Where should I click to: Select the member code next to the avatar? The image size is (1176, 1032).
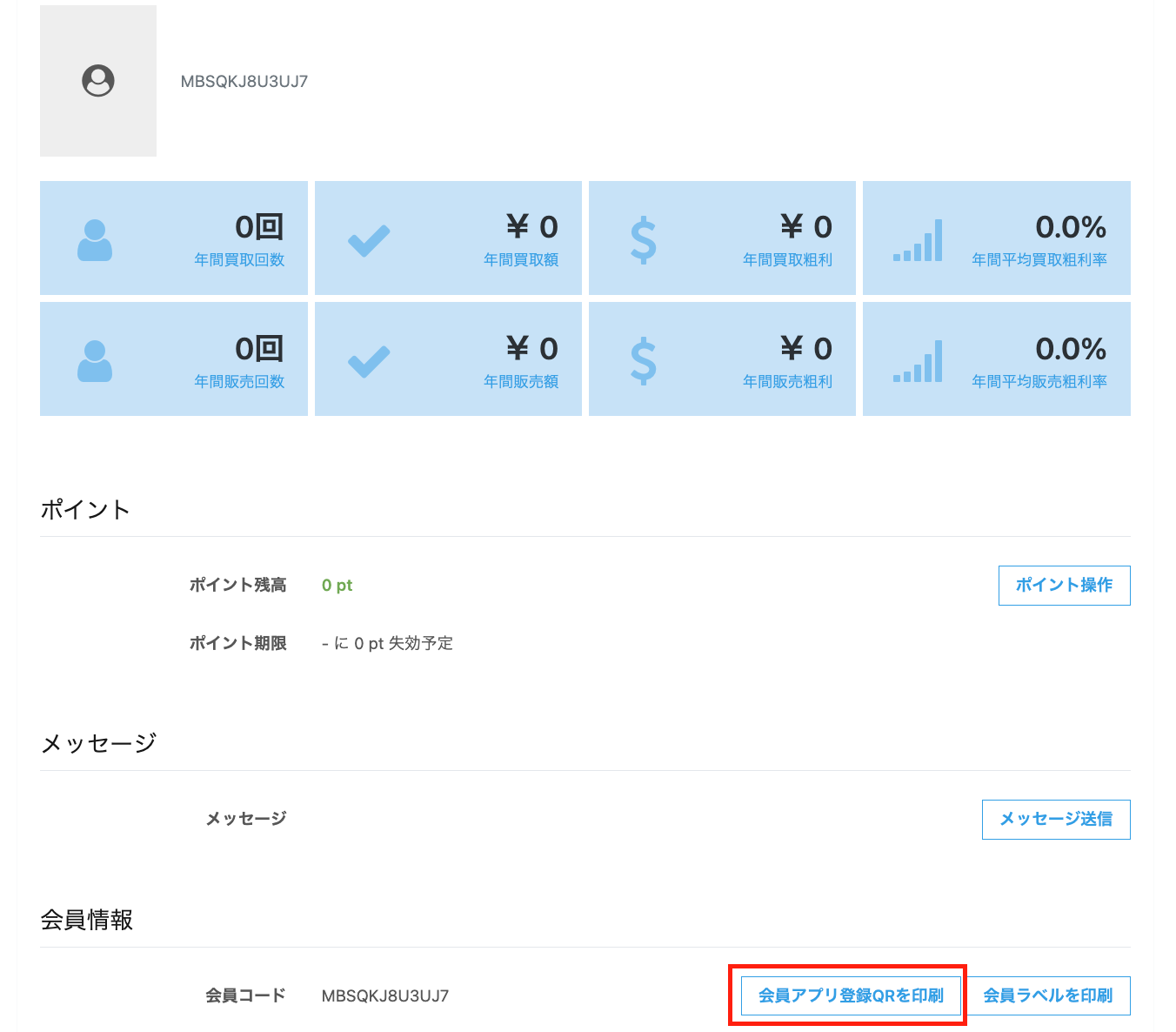pyautogui.click(x=244, y=81)
